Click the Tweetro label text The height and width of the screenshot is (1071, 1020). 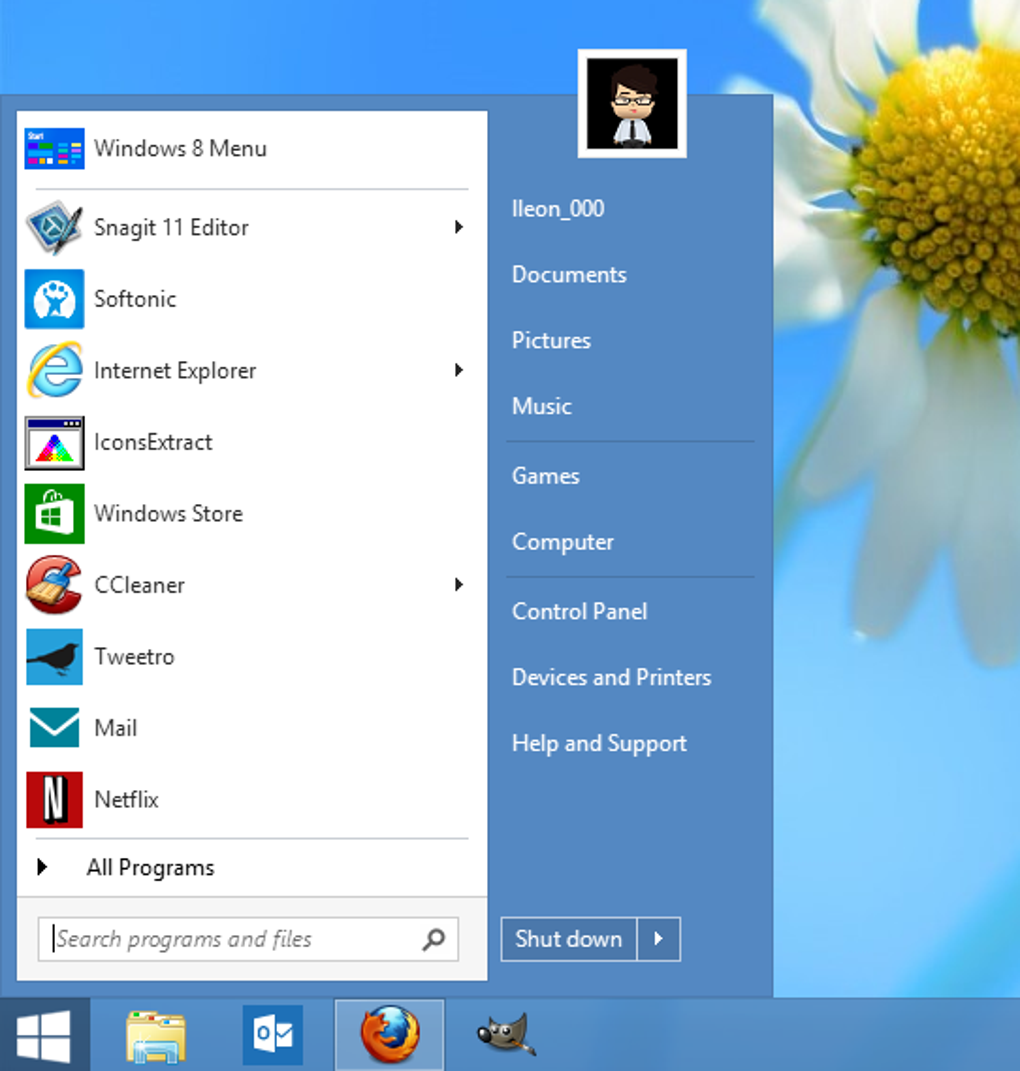[x=135, y=657]
